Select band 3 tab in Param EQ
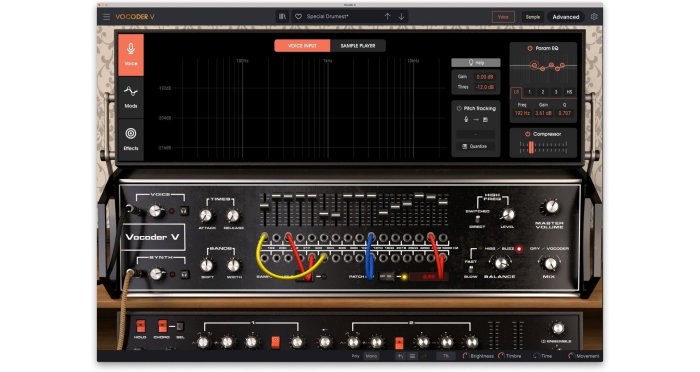700x372 pixels. (x=556, y=92)
